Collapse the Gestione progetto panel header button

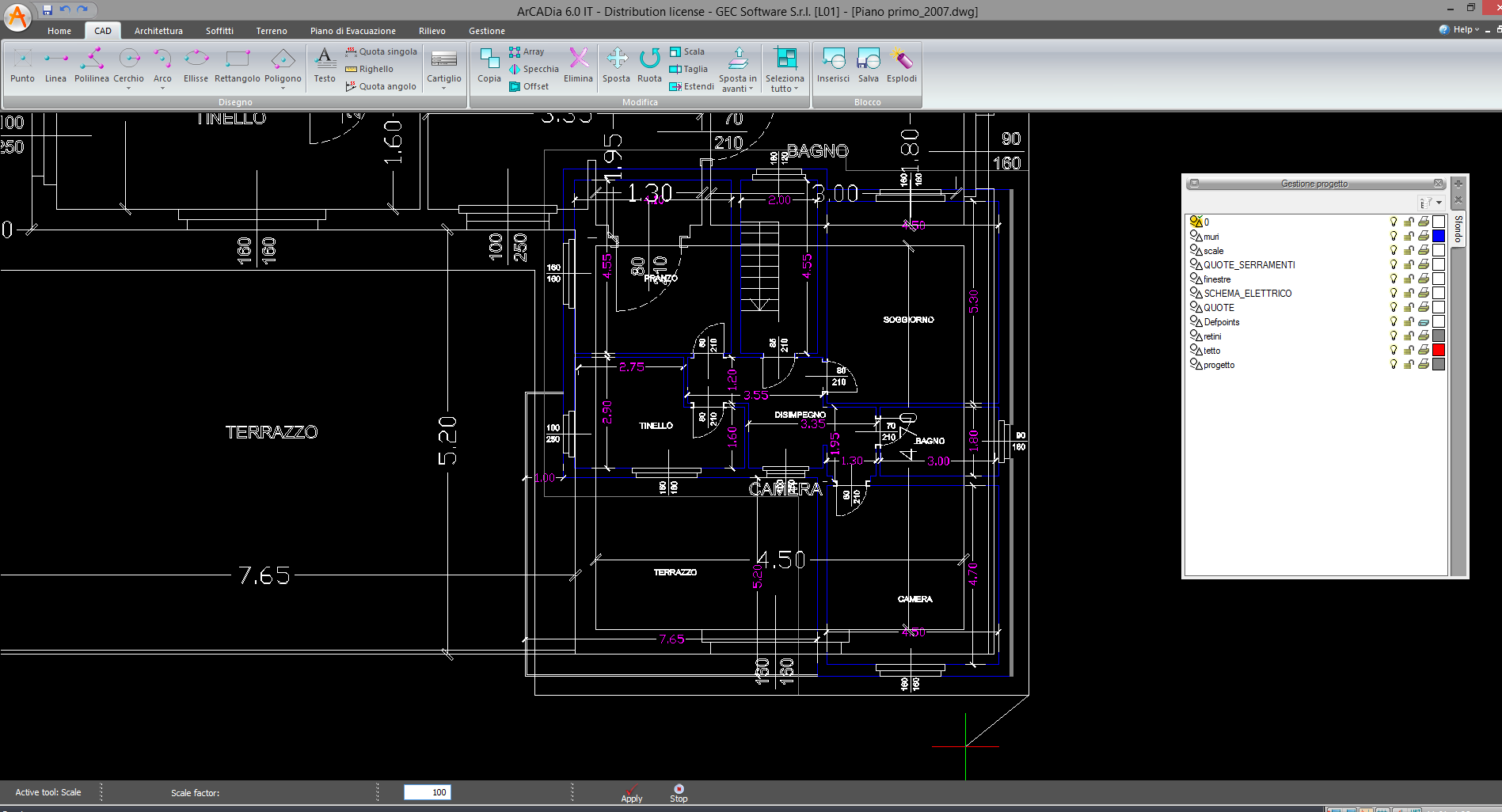[x=1194, y=184]
